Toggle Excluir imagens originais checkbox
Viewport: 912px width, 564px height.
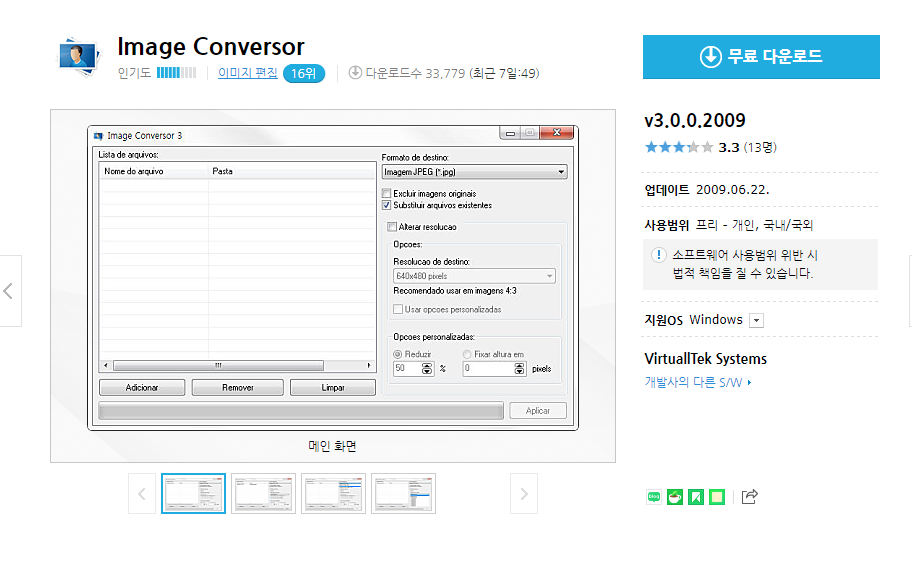(x=387, y=193)
